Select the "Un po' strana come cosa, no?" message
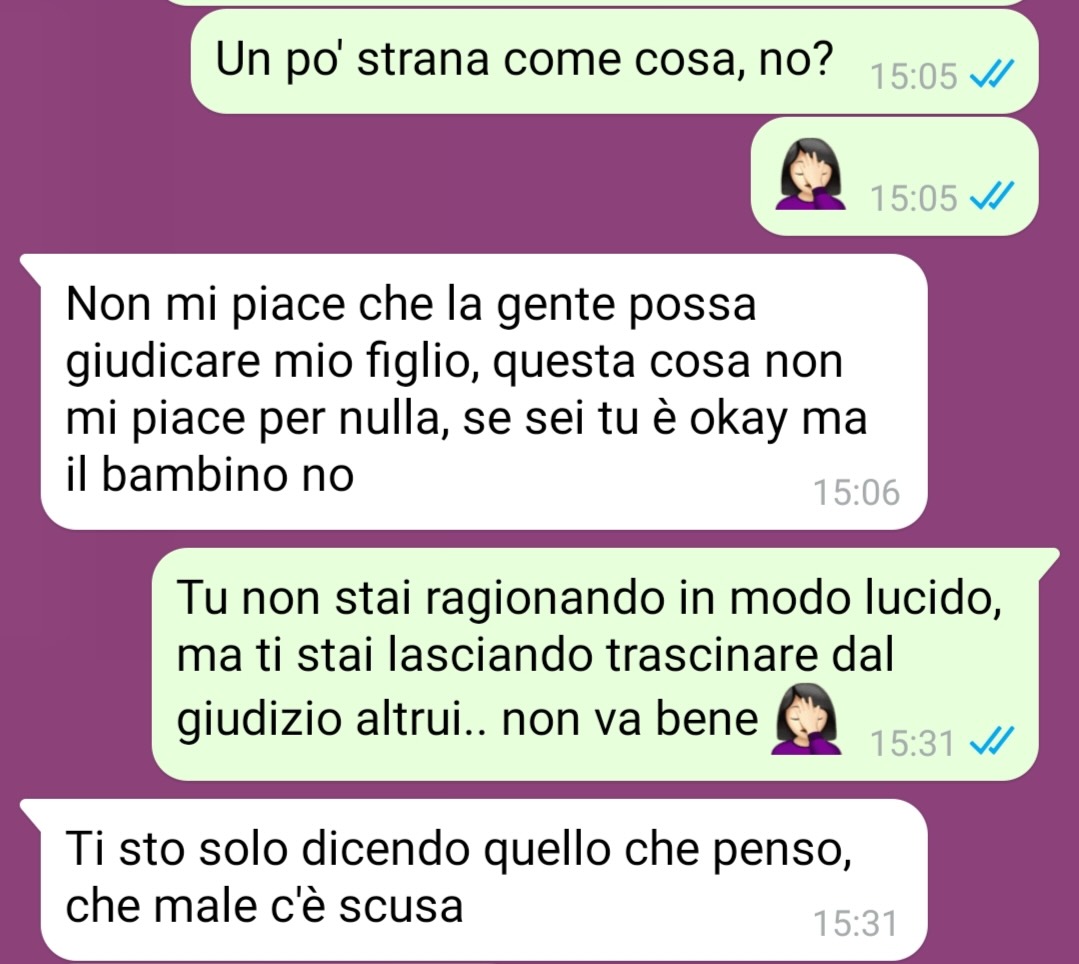The image size is (1079, 964). point(614,61)
